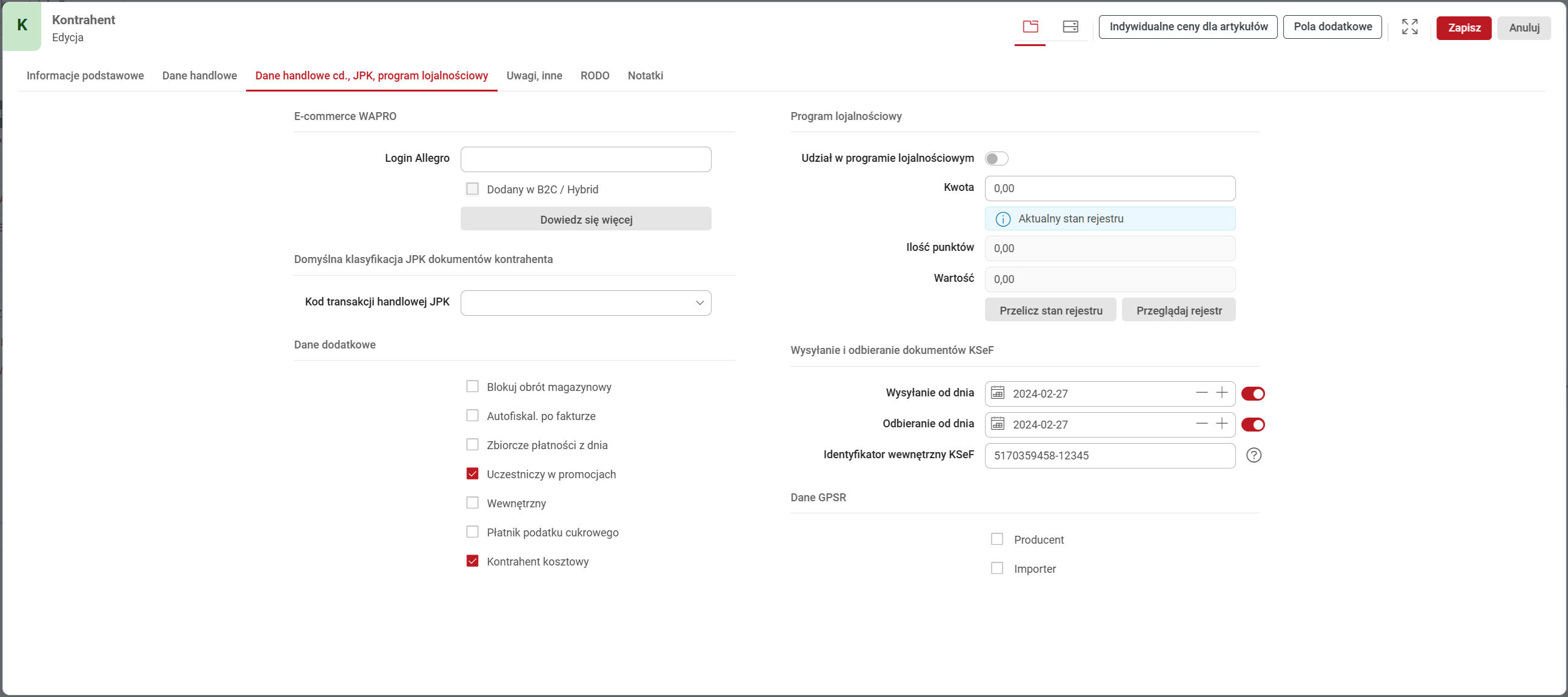This screenshot has width=1568, height=697.
Task: Disable the Wysyłanie od dnia toggle
Action: 1252,394
